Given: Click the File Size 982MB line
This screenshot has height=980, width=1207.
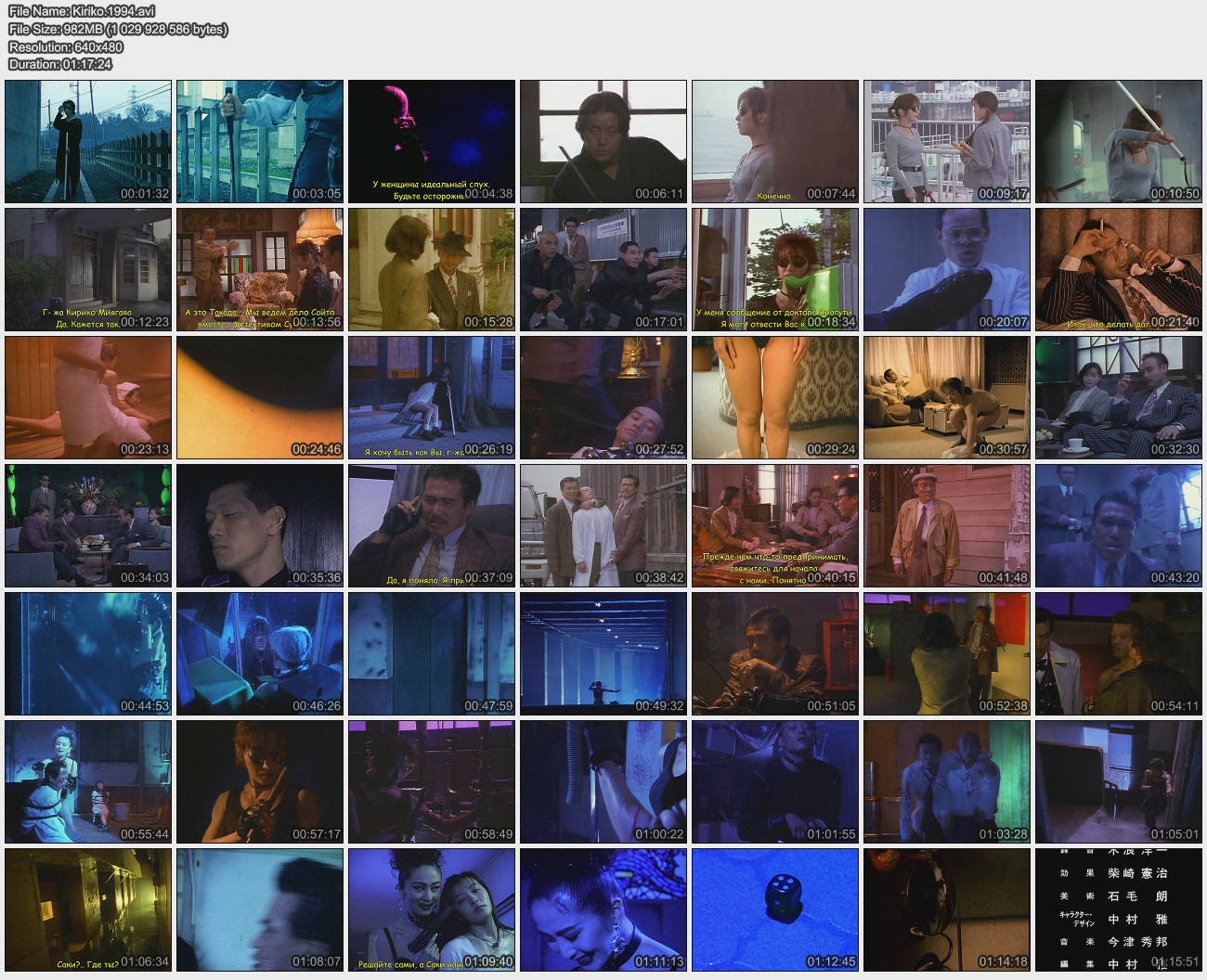Looking at the screenshot, I should (x=118, y=30).
